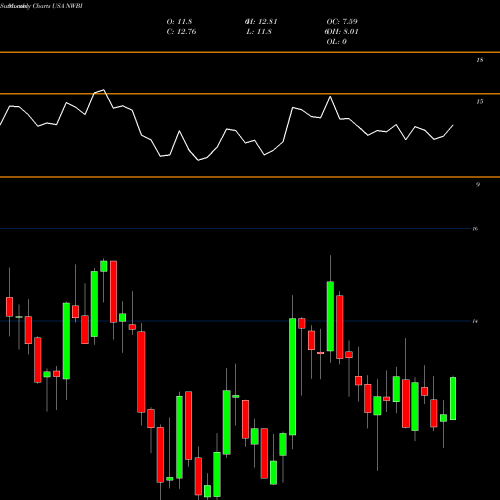The width and height of the screenshot is (500, 500).
Task: Click the '15' indicator axis label
Action: (480, 102)
